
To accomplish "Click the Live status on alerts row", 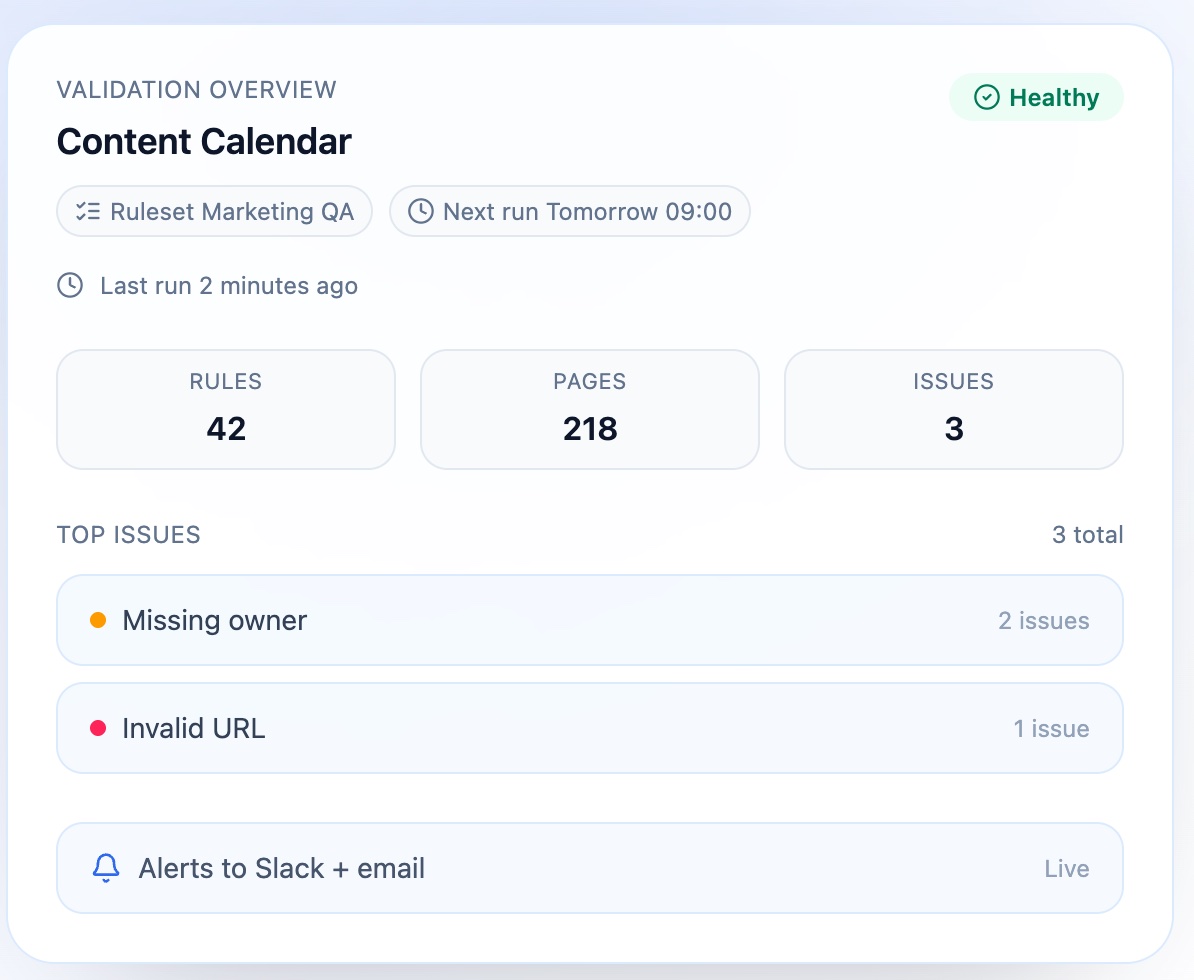I will (1067, 869).
